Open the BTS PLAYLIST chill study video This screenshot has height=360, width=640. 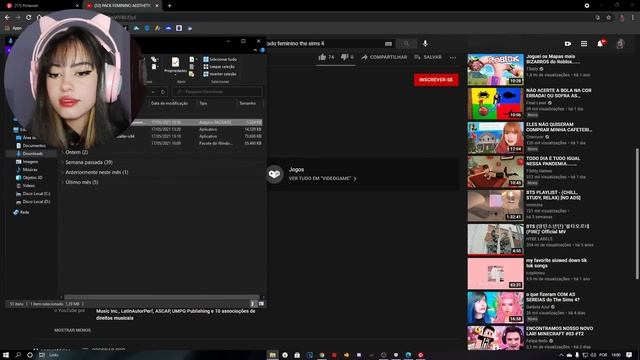pyautogui.click(x=496, y=206)
